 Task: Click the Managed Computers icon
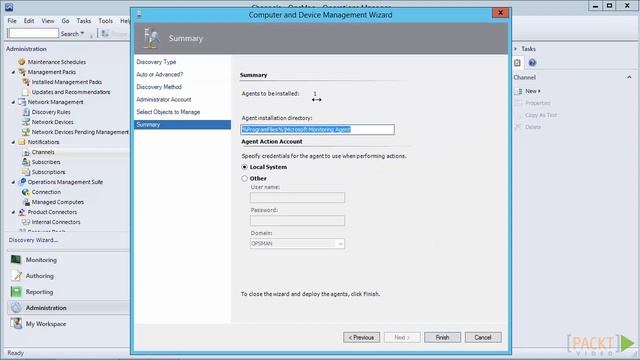click(x=26, y=202)
